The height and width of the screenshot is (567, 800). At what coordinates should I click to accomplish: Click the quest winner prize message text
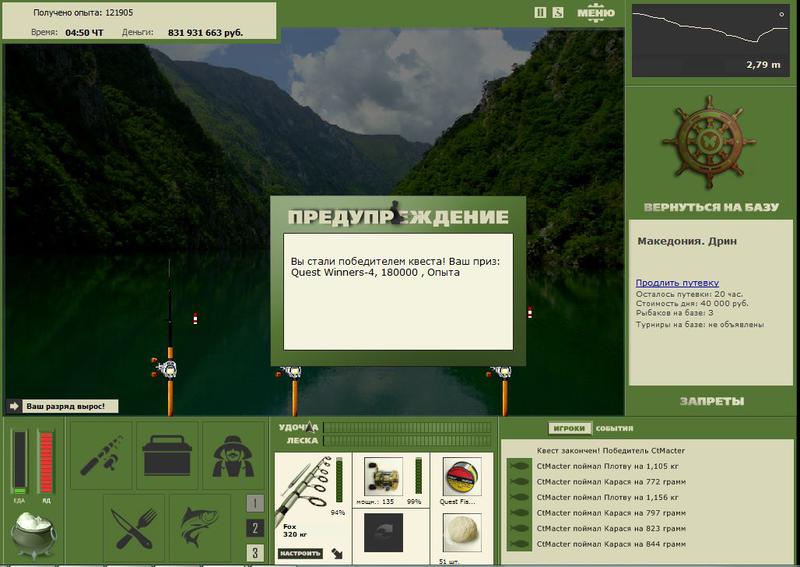[x=396, y=267]
